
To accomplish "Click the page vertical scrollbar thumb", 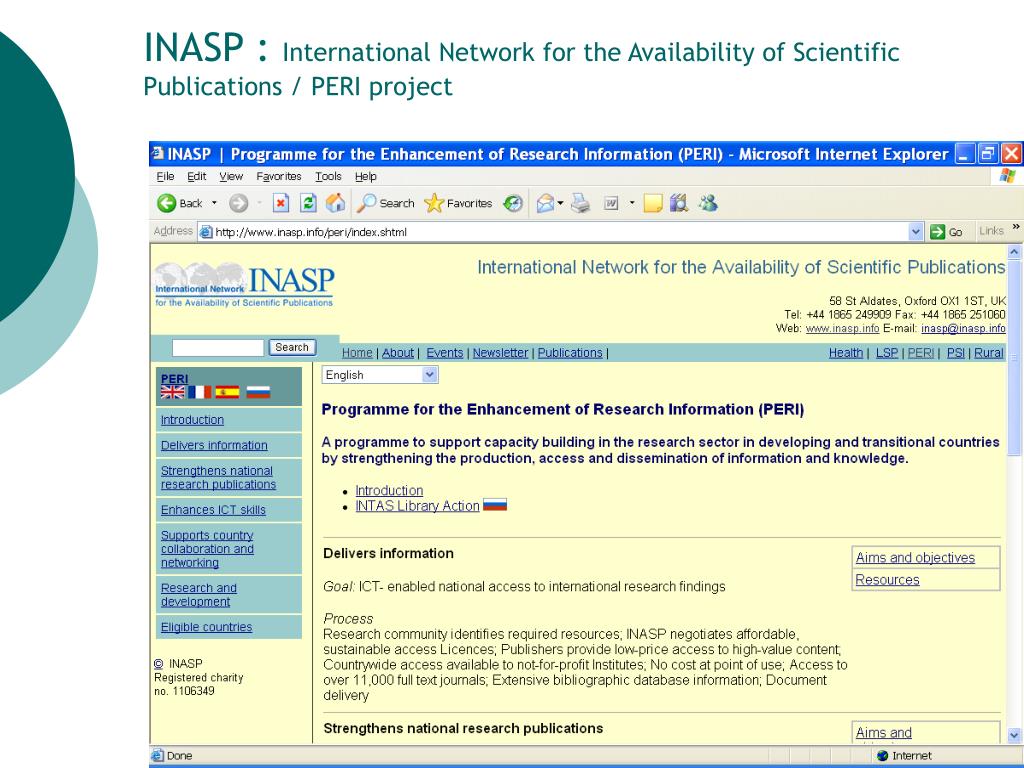I will click(x=1014, y=358).
